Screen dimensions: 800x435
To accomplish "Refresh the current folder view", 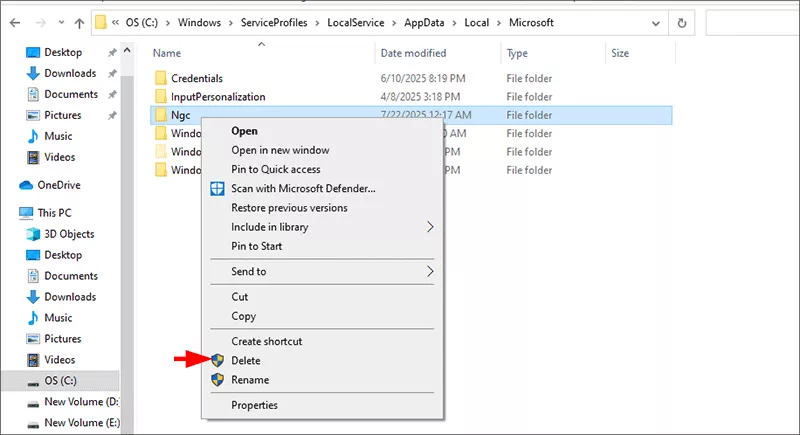I will (x=682, y=23).
